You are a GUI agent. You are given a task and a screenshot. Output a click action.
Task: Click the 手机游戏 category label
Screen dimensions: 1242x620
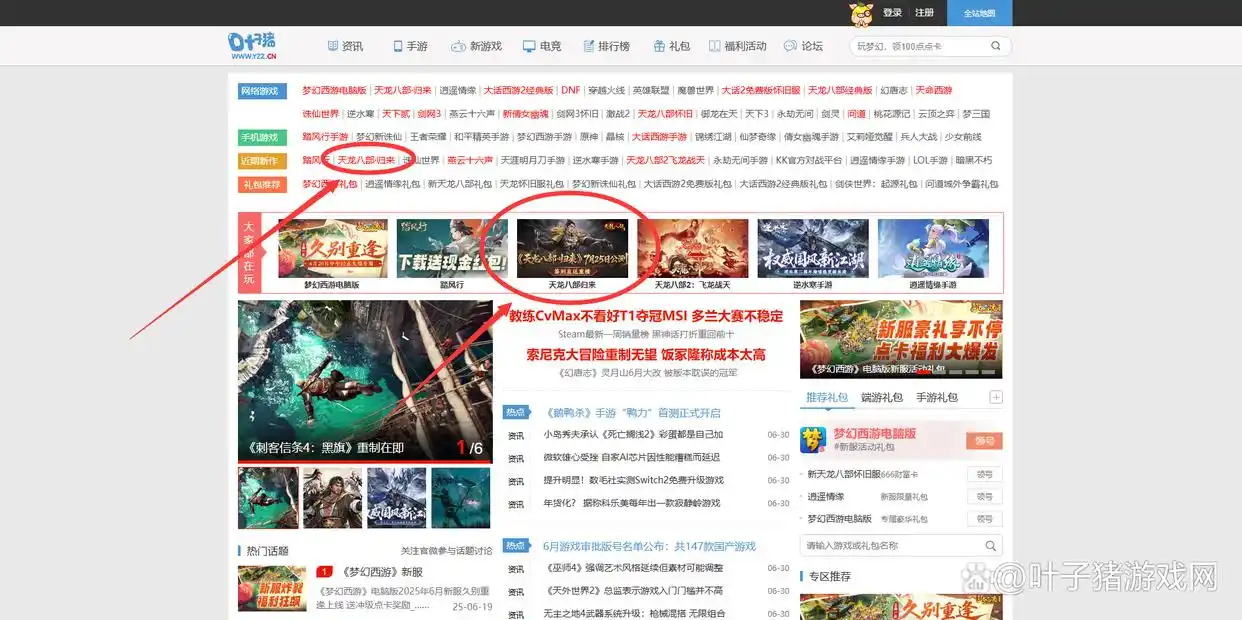[x=261, y=137]
